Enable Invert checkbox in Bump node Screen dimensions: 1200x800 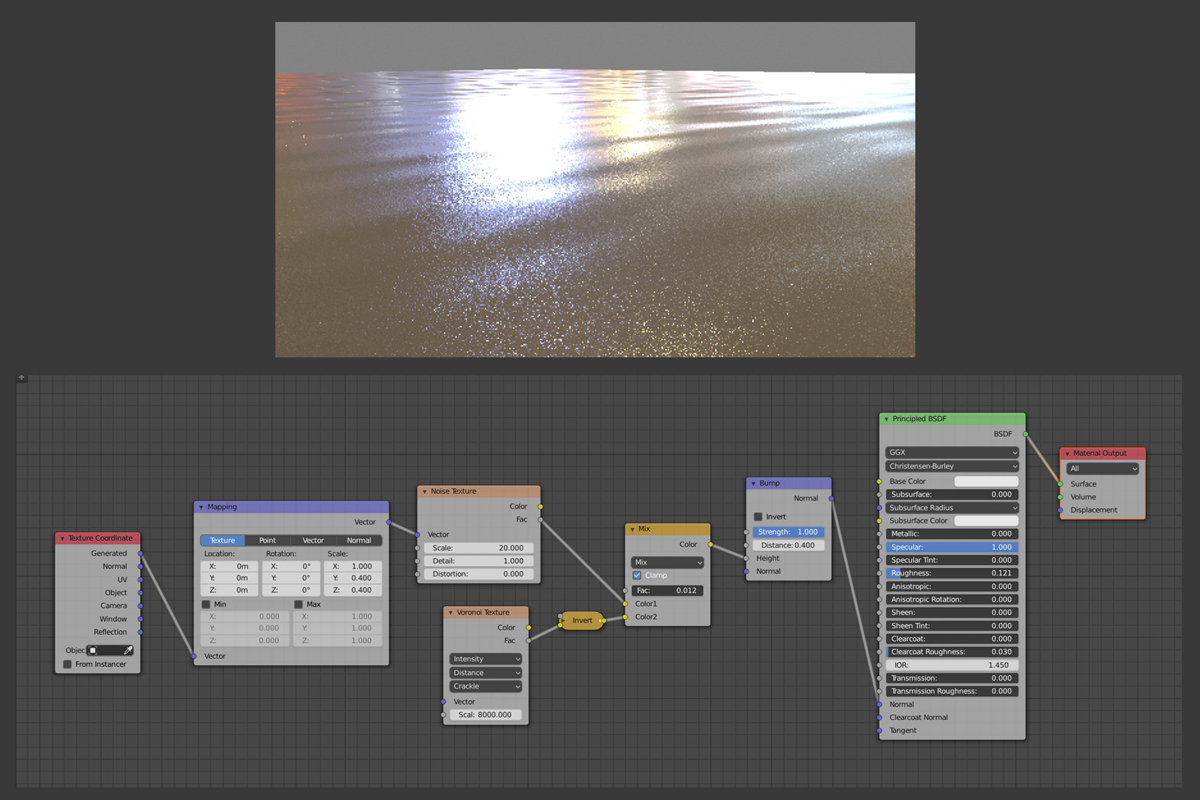(x=758, y=517)
